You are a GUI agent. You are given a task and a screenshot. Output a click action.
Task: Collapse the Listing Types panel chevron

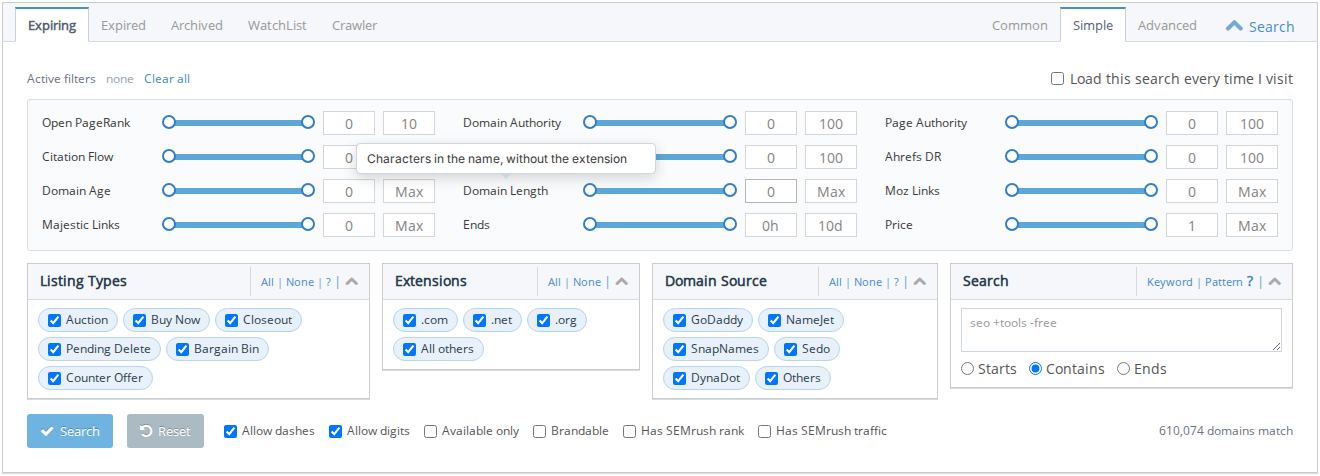[351, 282]
